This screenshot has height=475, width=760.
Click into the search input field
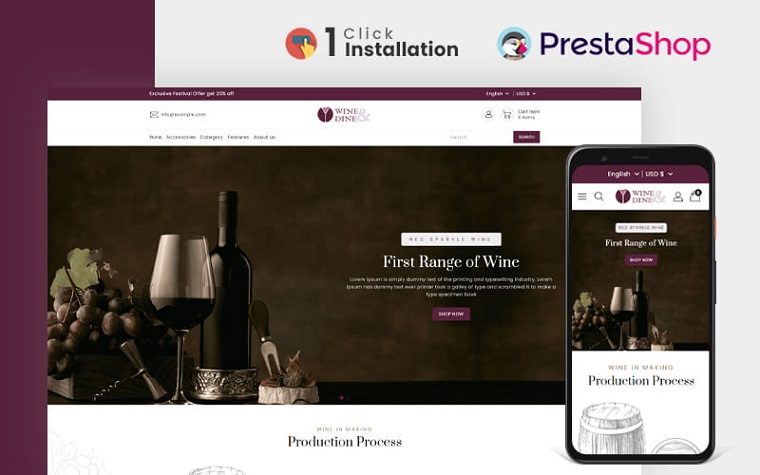pos(480,137)
